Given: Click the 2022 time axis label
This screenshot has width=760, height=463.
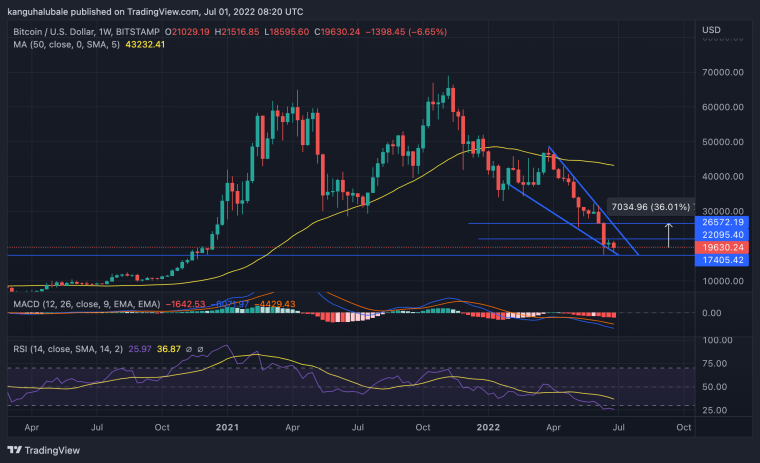Looking at the screenshot, I should point(488,427).
